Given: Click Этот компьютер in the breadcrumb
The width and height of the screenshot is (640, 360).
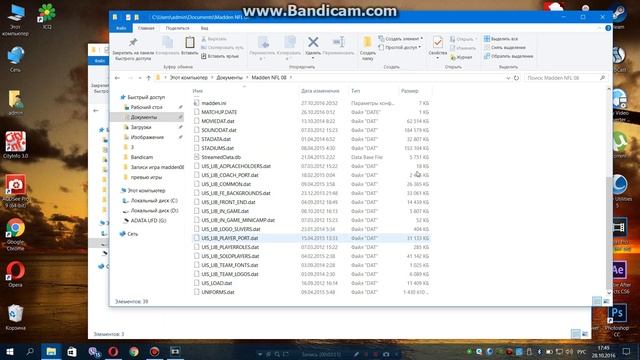Looking at the screenshot, I should [189, 78].
